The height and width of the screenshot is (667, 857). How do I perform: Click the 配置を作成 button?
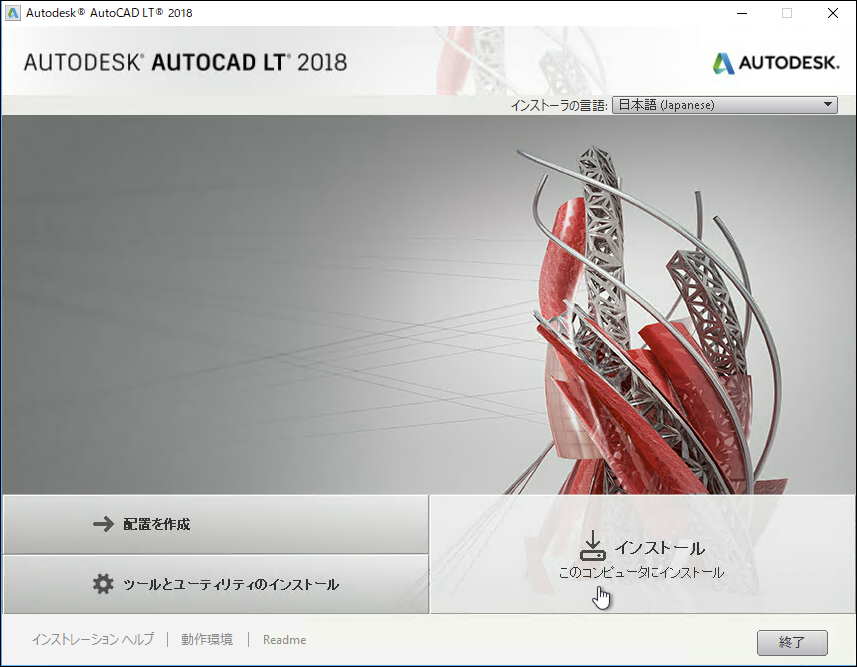(215, 524)
